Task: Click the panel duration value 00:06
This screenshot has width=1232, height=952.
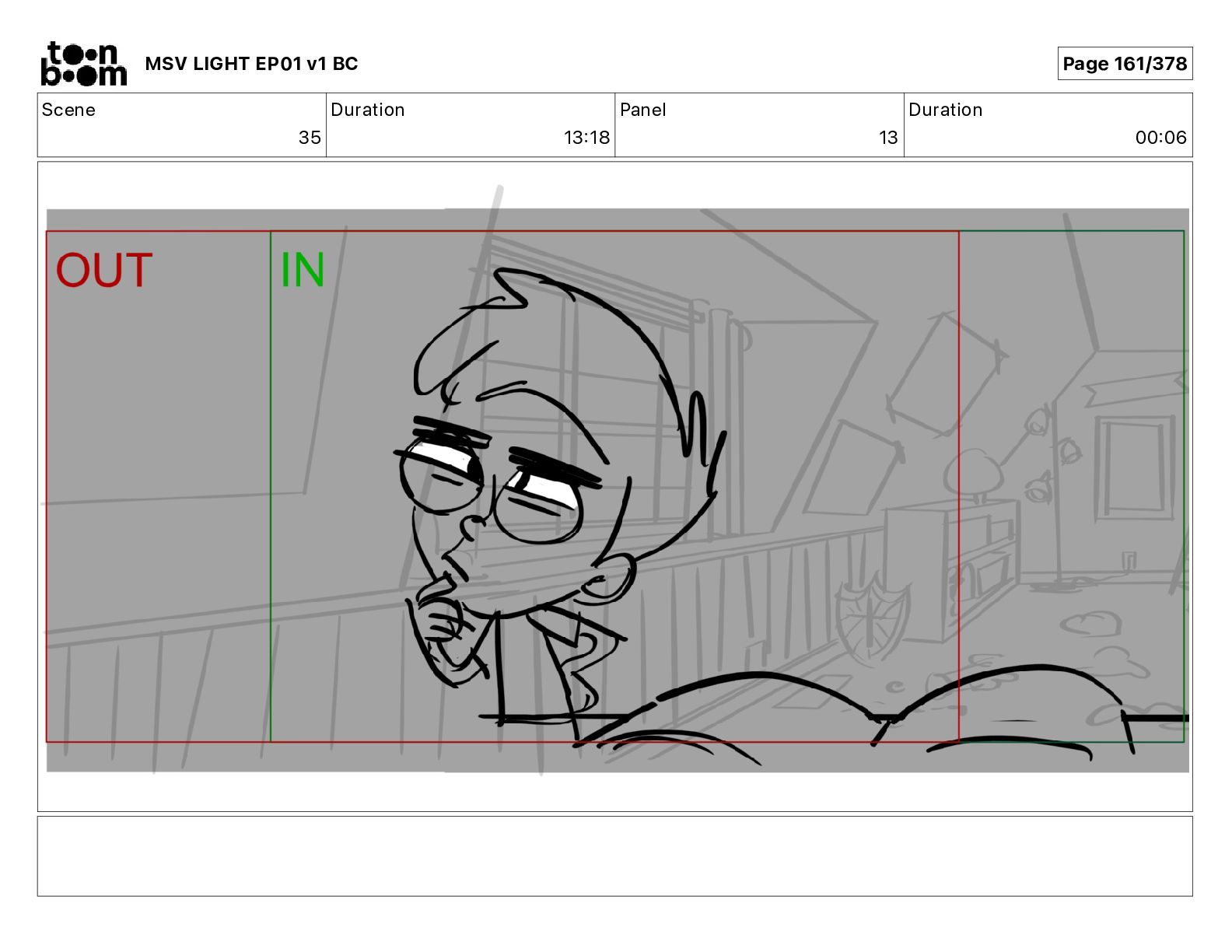Action: (1160, 138)
